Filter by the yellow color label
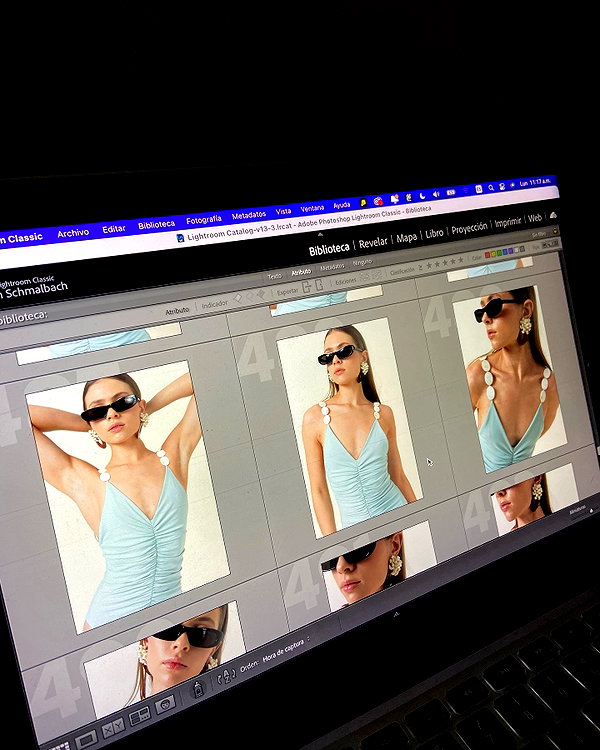The width and height of the screenshot is (600, 750). tap(493, 254)
